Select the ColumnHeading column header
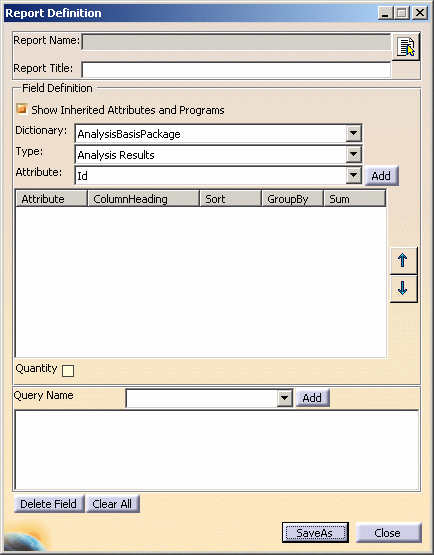Image resolution: width=434 pixels, height=555 pixels. [143, 199]
